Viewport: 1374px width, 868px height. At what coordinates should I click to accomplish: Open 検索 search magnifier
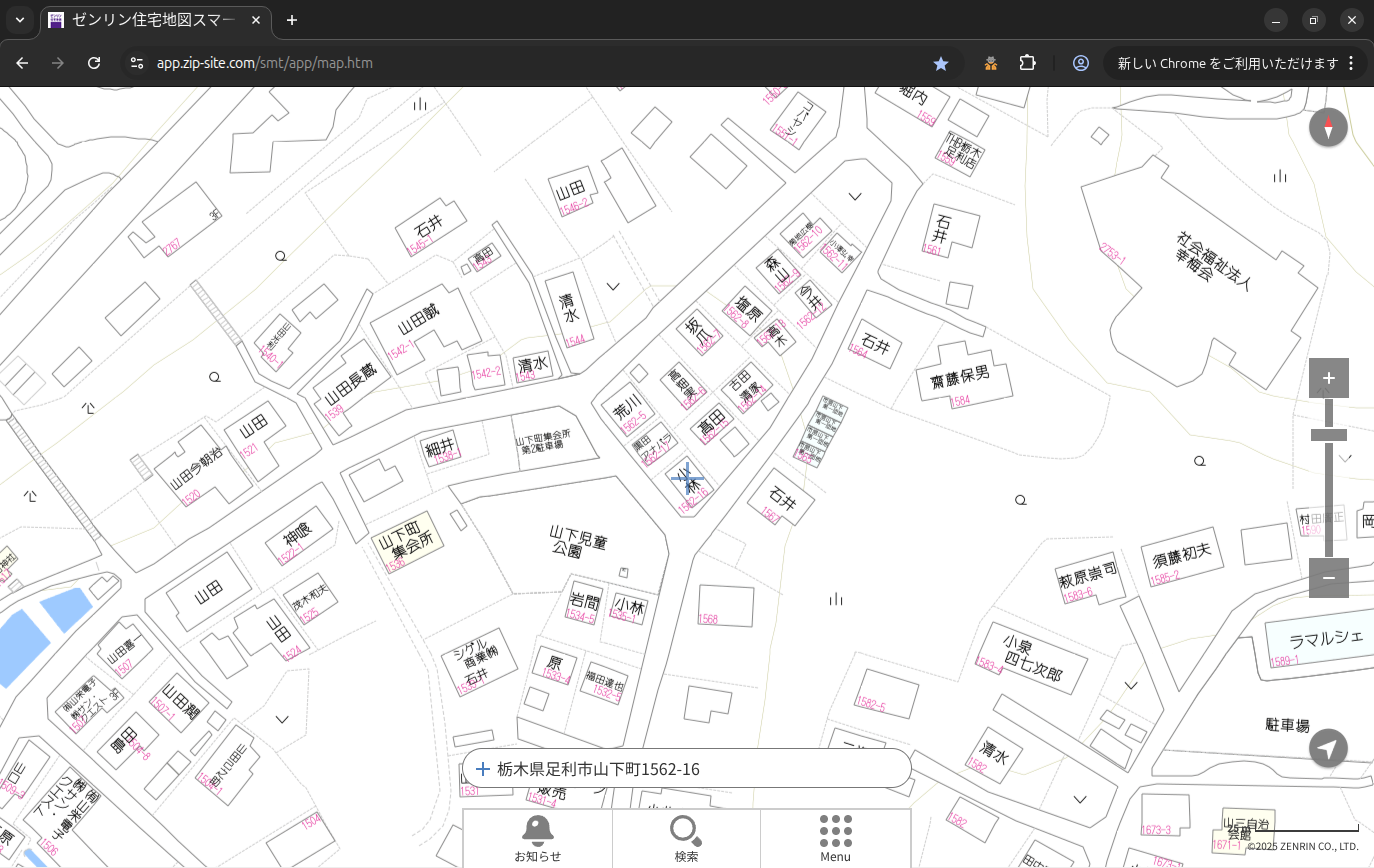pos(686,838)
